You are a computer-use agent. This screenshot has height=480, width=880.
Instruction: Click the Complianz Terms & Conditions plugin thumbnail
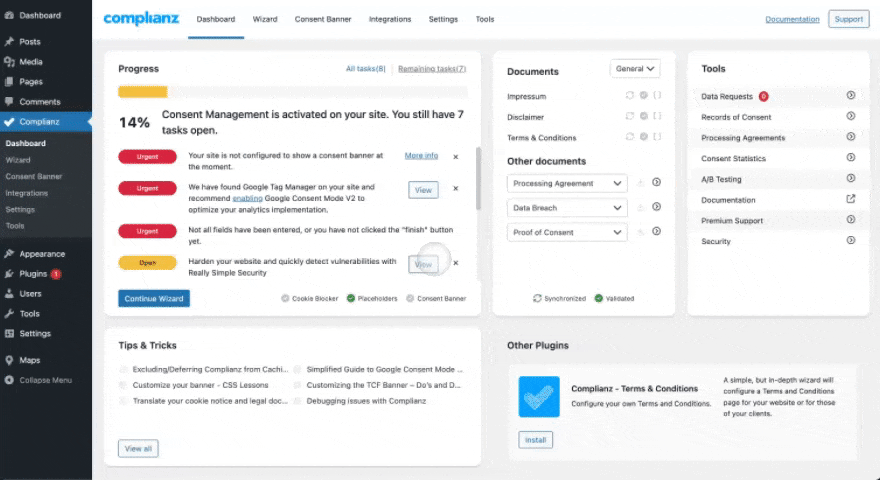[x=539, y=396]
